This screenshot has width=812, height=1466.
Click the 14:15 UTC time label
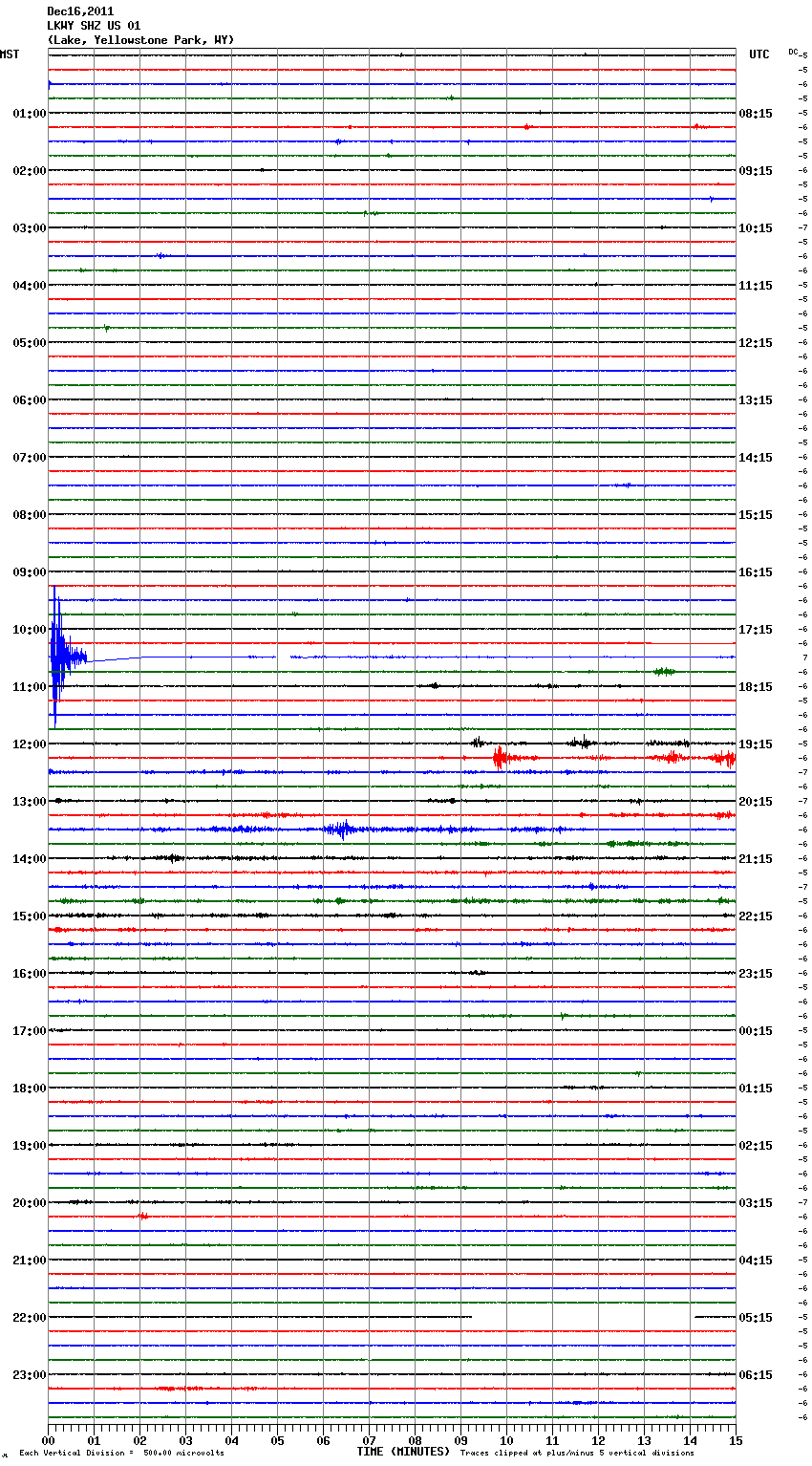(x=756, y=458)
